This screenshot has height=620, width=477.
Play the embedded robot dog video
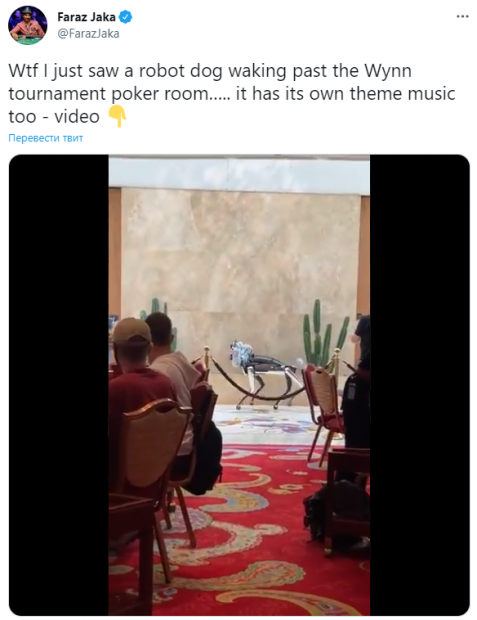click(x=239, y=385)
